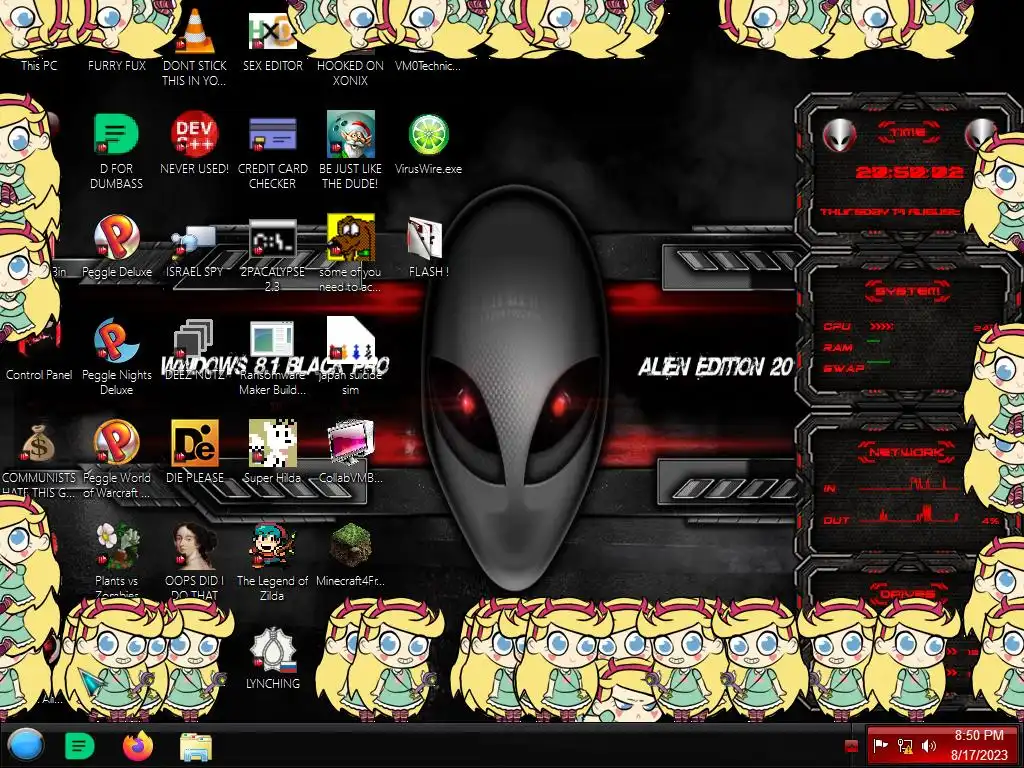Screen dimensions: 1024x768
Task: Click the CPU usage row in SYSTEM widget
Action: tap(908, 327)
